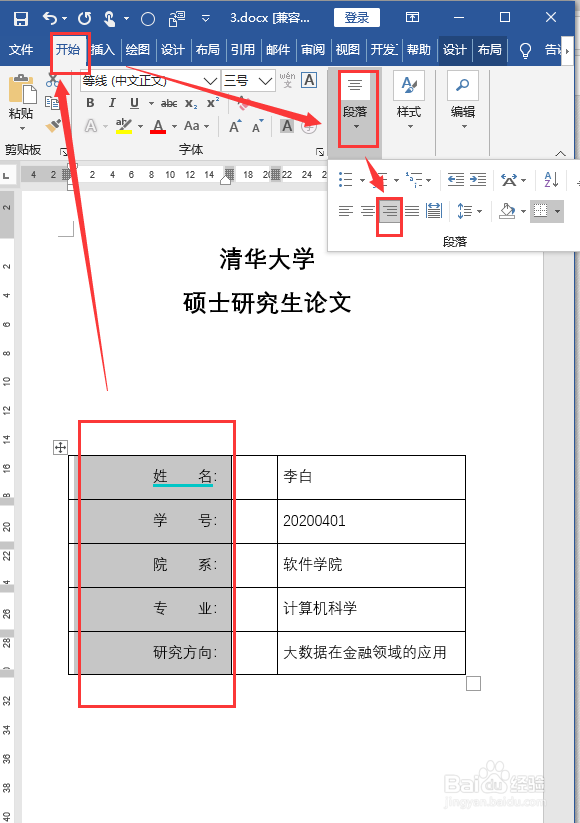Center align text
This screenshot has width=580, height=823.
(368, 211)
